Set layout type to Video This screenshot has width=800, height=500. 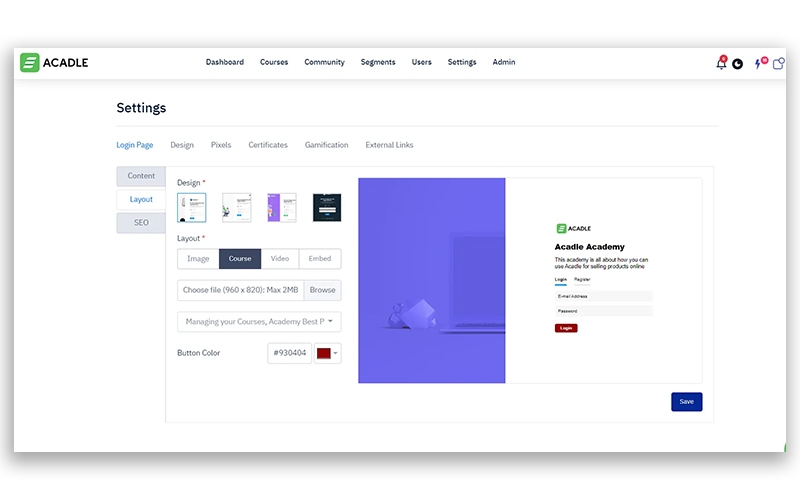tap(280, 259)
